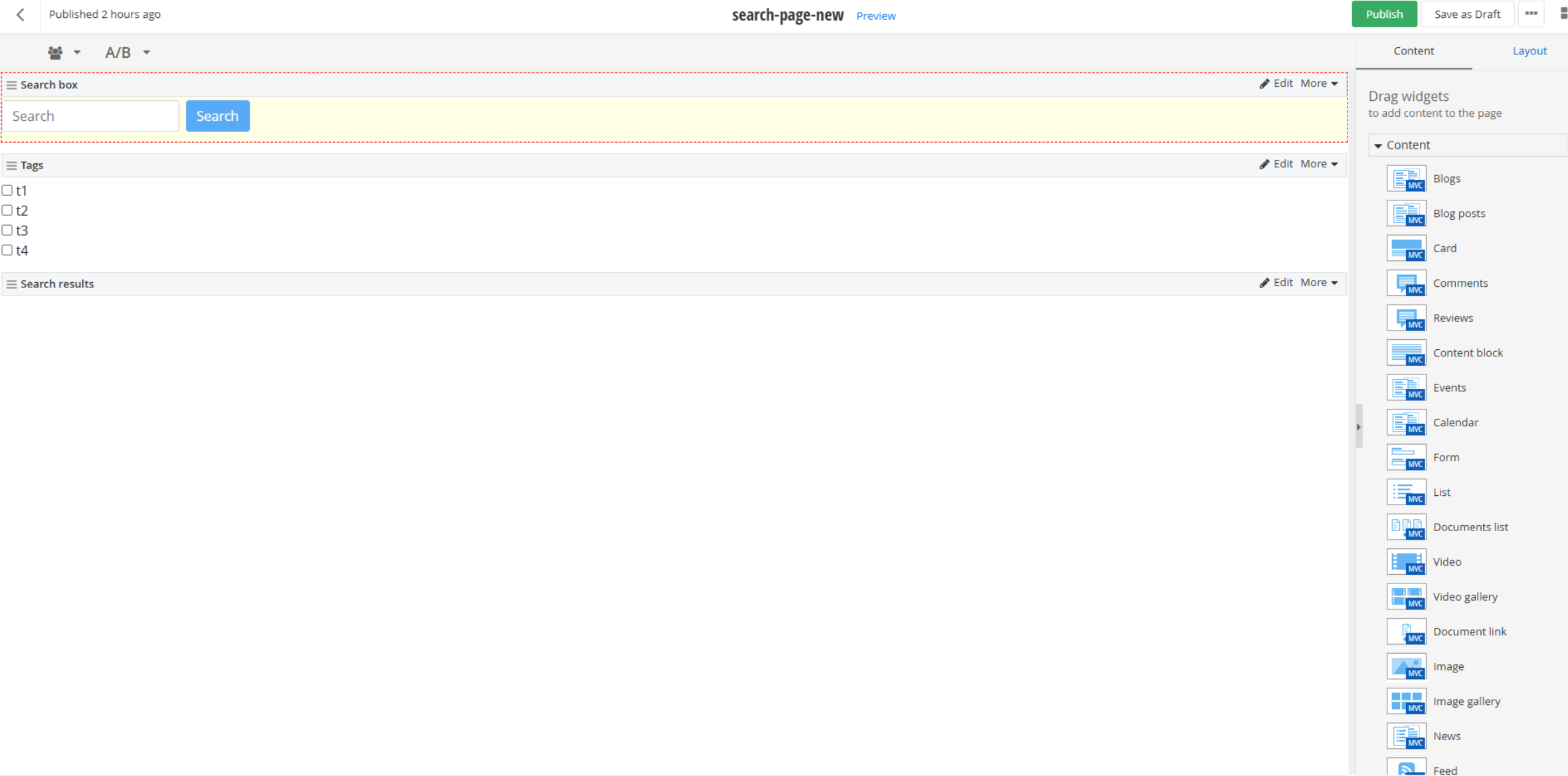Click the Comments widget icon

click(1406, 283)
